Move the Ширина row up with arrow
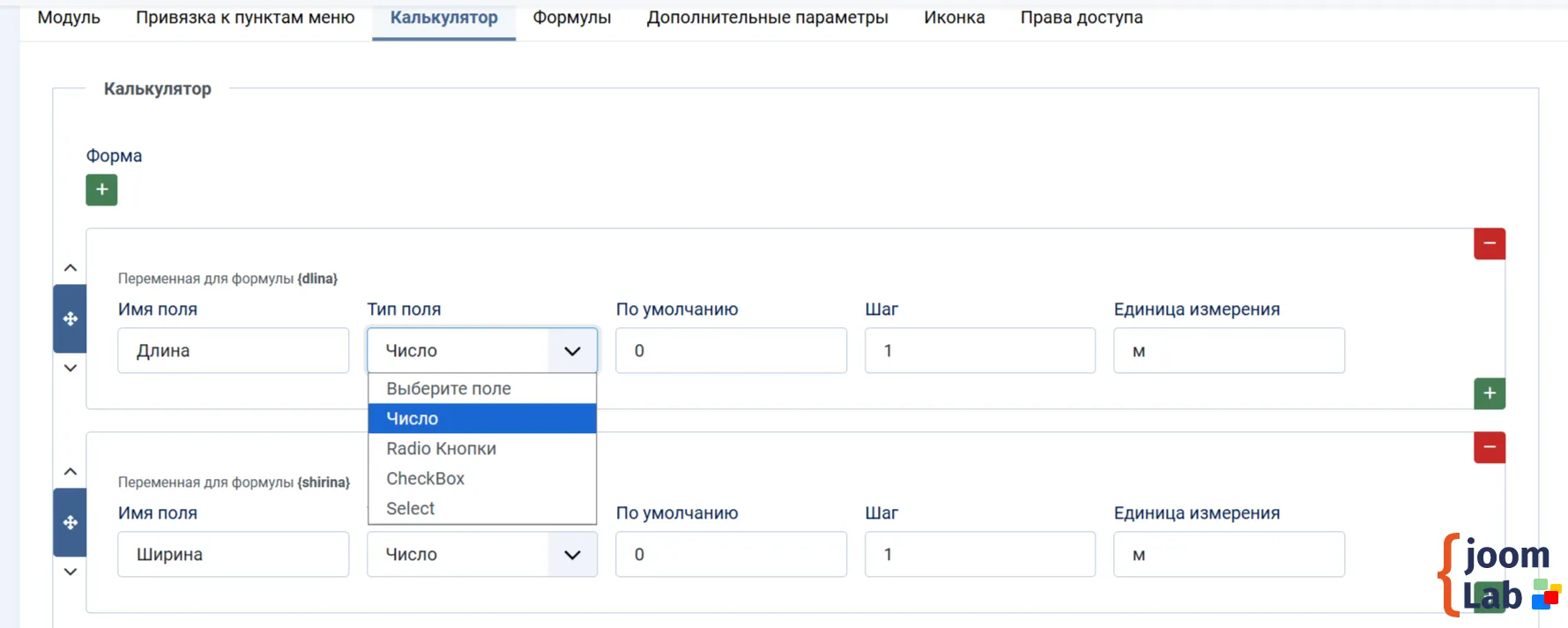 (x=71, y=472)
